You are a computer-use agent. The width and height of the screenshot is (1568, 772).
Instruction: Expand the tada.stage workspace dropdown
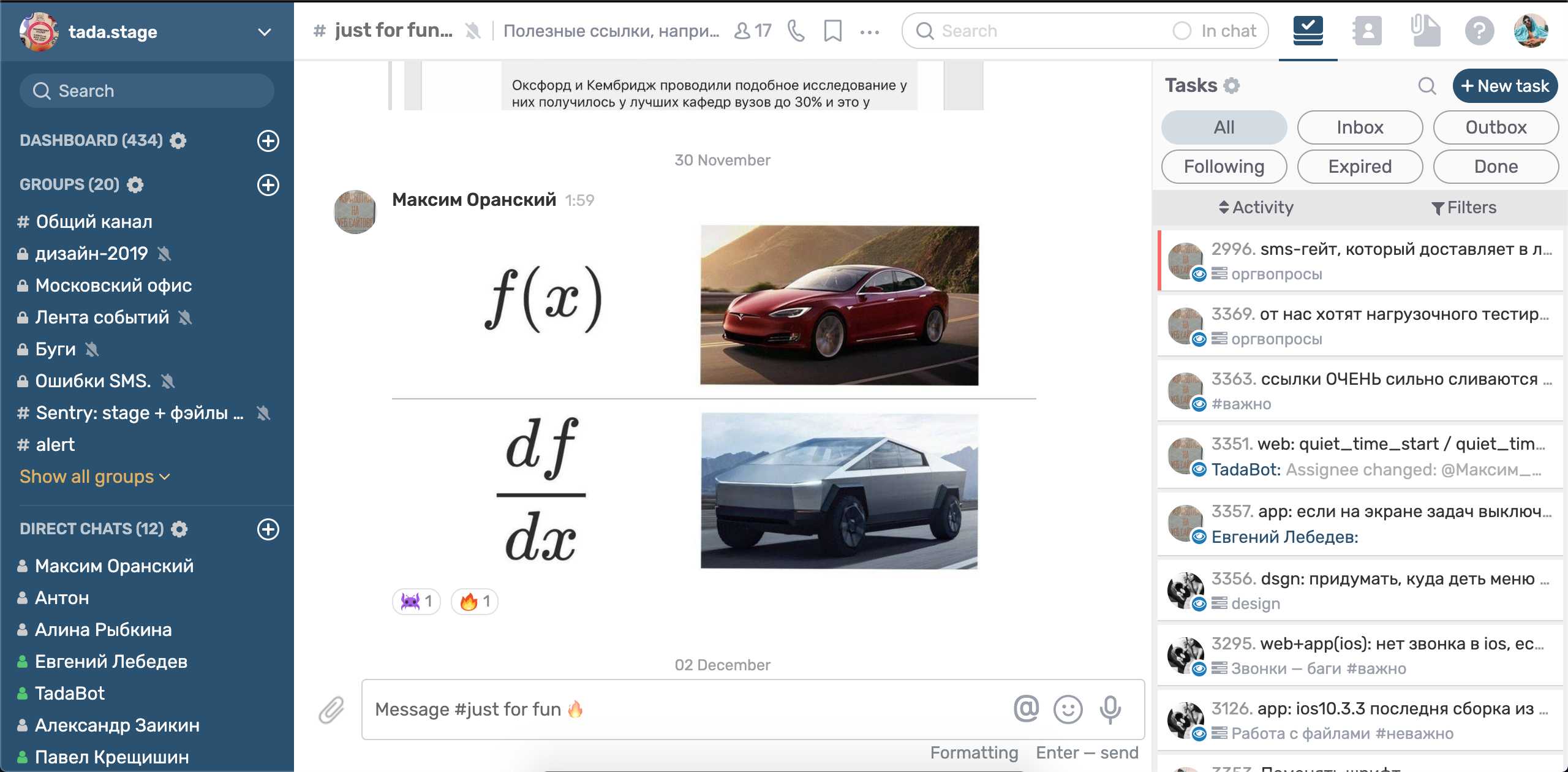(265, 32)
